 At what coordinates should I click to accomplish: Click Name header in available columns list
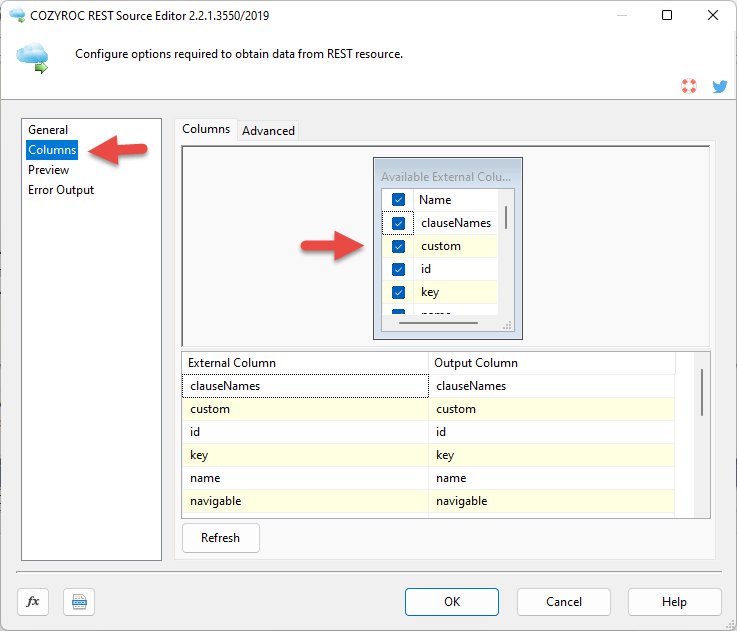(x=455, y=200)
